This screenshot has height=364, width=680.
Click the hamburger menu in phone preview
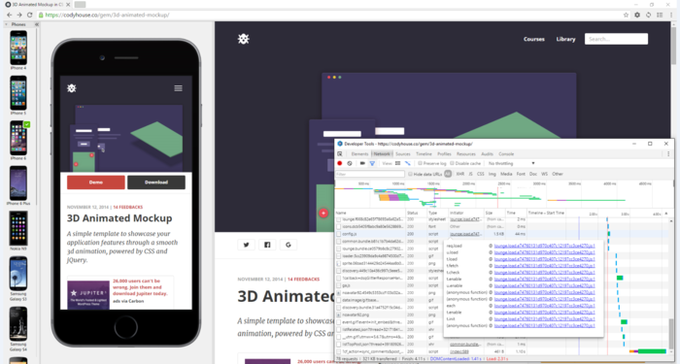178,88
